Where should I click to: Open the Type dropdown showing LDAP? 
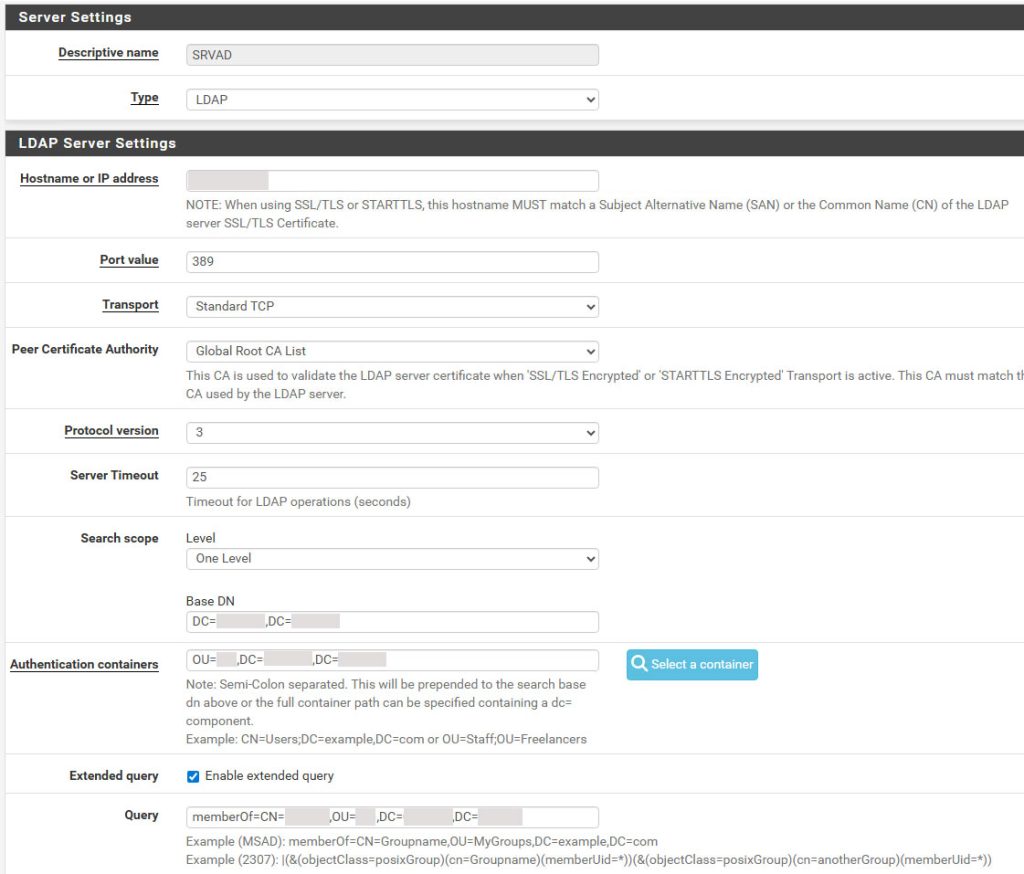click(x=392, y=99)
